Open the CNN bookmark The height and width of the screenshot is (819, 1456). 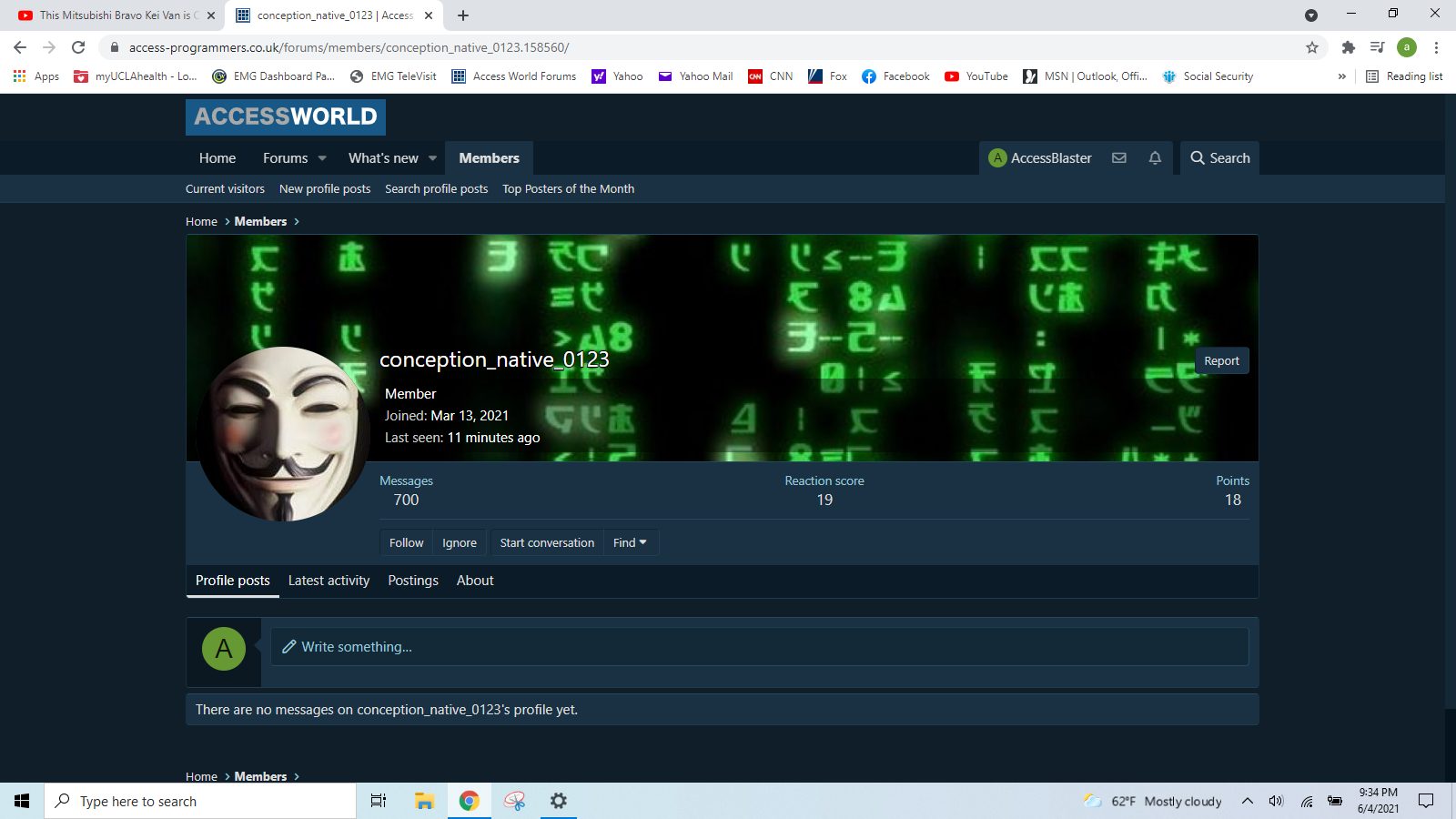coord(770,76)
